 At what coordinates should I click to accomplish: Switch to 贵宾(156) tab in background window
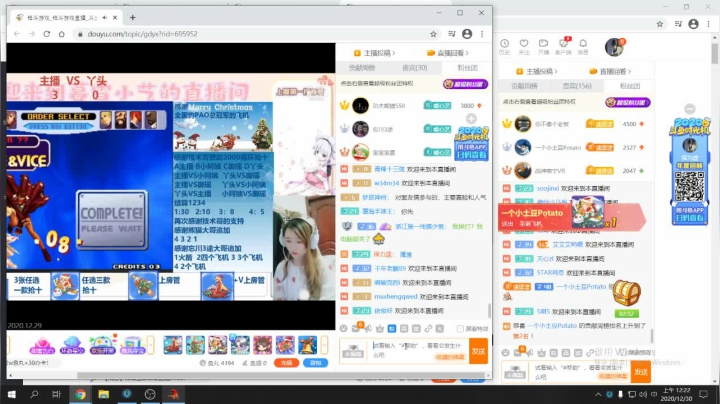click(x=577, y=86)
